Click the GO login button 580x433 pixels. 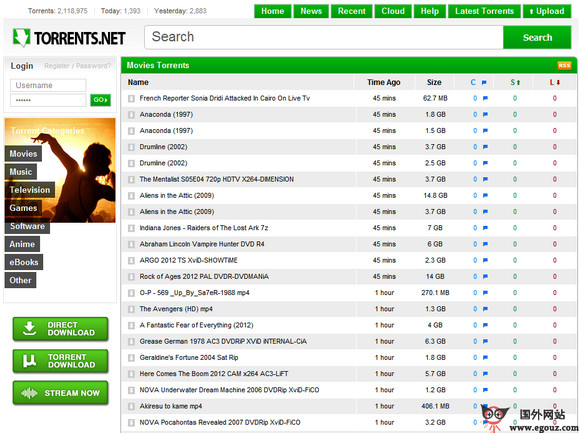tap(100, 100)
